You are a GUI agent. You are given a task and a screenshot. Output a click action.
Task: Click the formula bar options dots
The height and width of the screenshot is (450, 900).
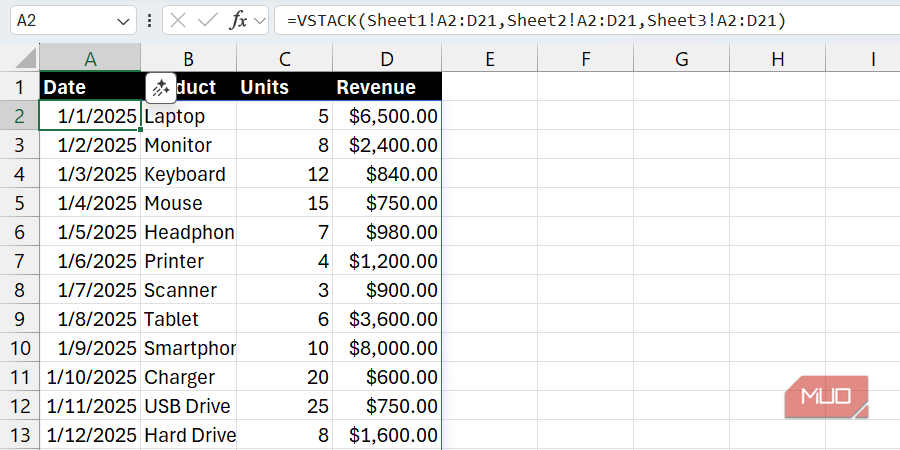point(150,20)
